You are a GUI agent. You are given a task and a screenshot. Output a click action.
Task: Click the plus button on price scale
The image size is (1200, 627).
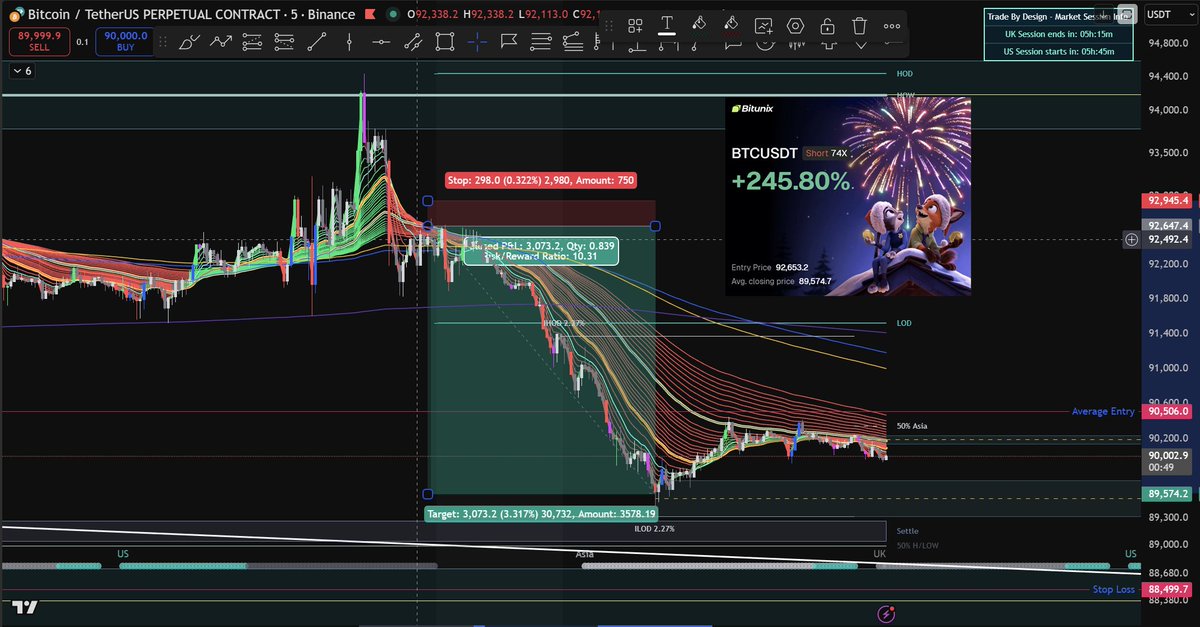(x=1132, y=239)
